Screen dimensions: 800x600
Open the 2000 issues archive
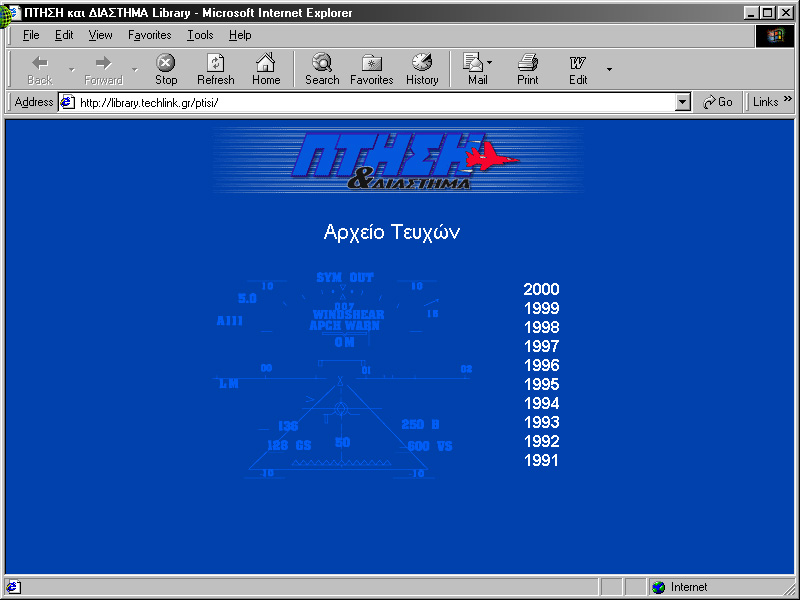click(x=541, y=289)
